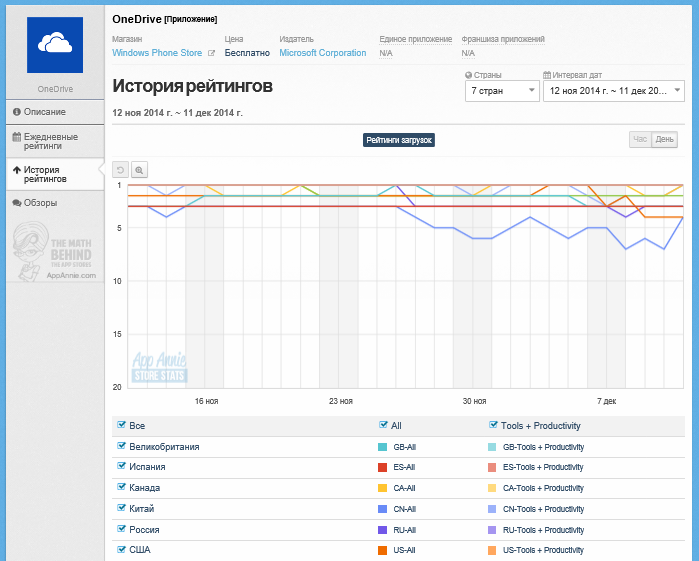Toggle the Испания checkbox
Image resolution: width=699 pixels, height=561 pixels.
121,466
